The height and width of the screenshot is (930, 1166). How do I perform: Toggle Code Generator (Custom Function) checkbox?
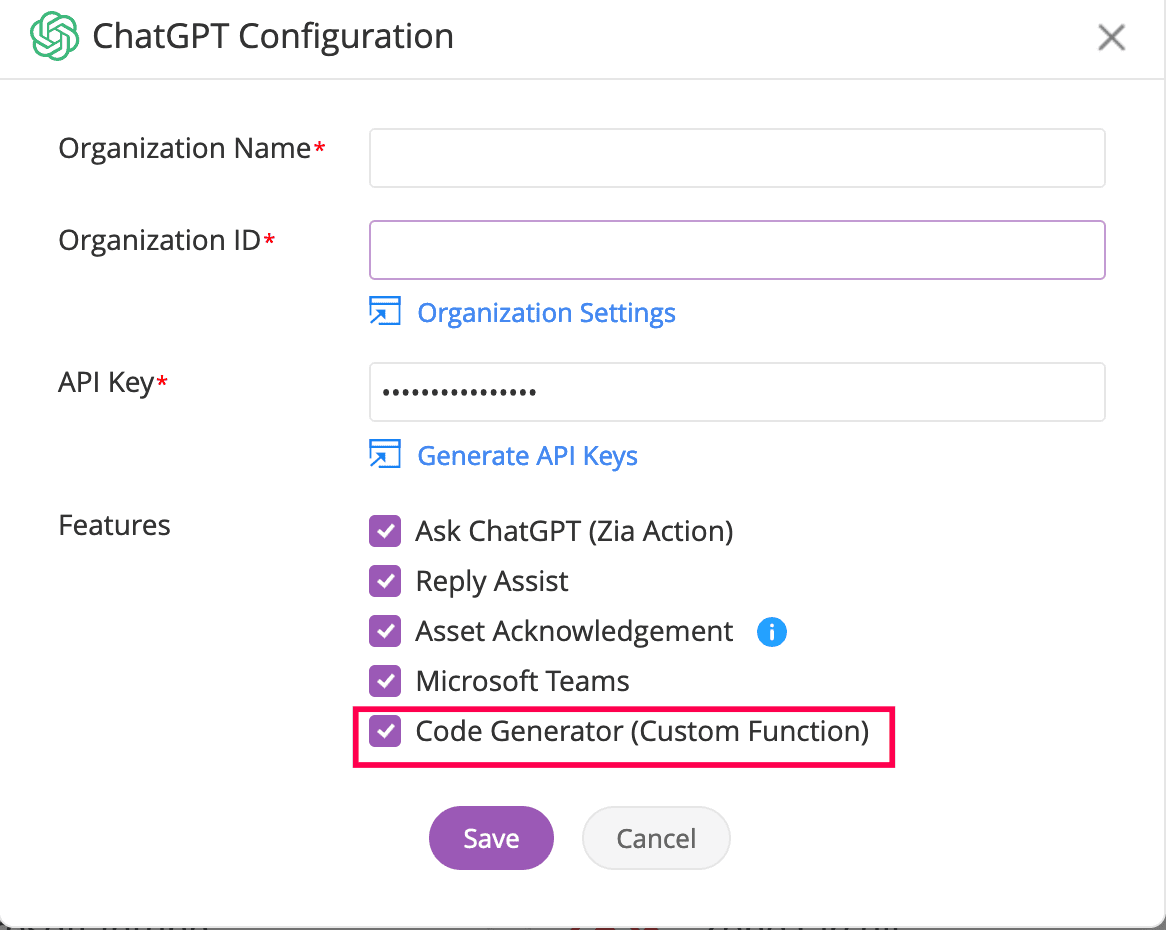click(x=385, y=731)
